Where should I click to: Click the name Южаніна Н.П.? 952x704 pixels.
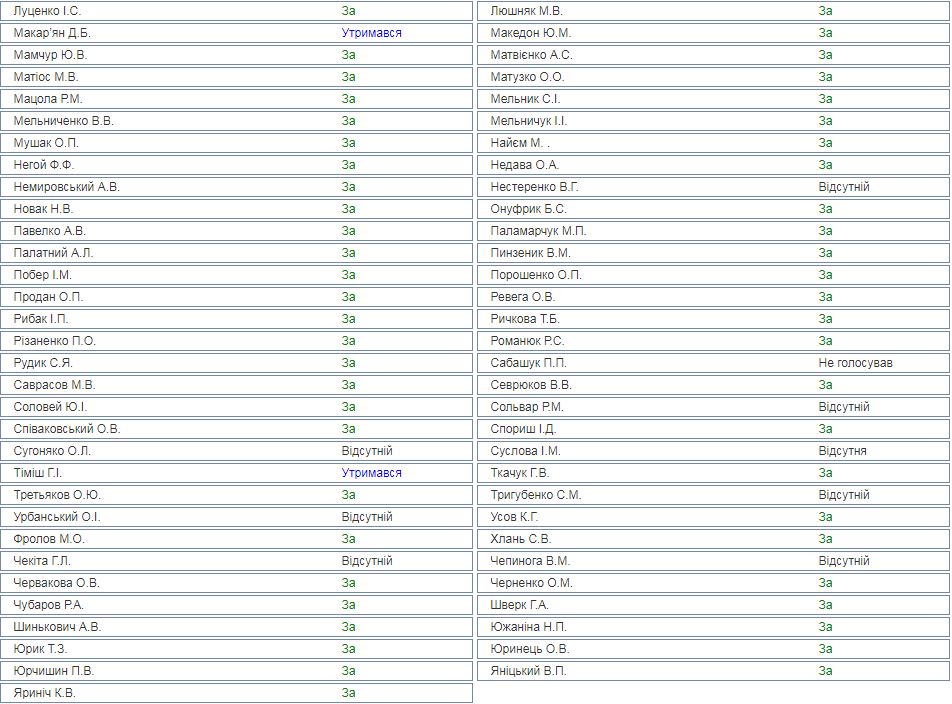(529, 627)
